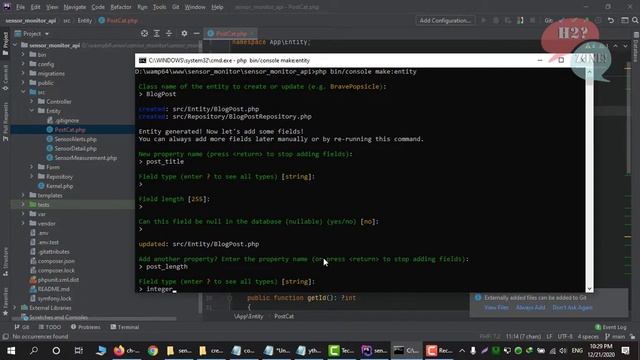640x360 pixels.
Task: Select symfony.lock file
Action: click(54, 298)
